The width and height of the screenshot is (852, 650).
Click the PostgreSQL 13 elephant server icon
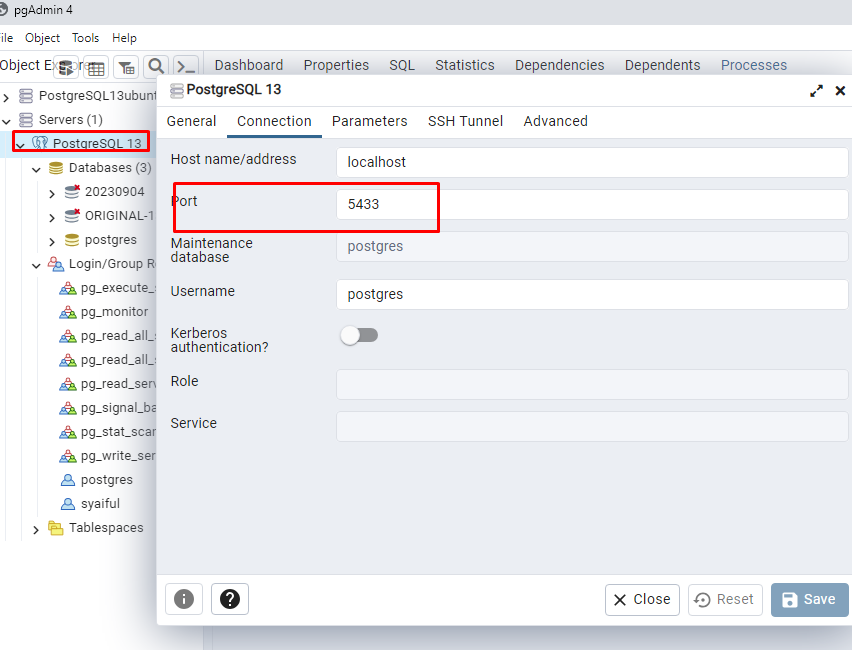point(40,143)
